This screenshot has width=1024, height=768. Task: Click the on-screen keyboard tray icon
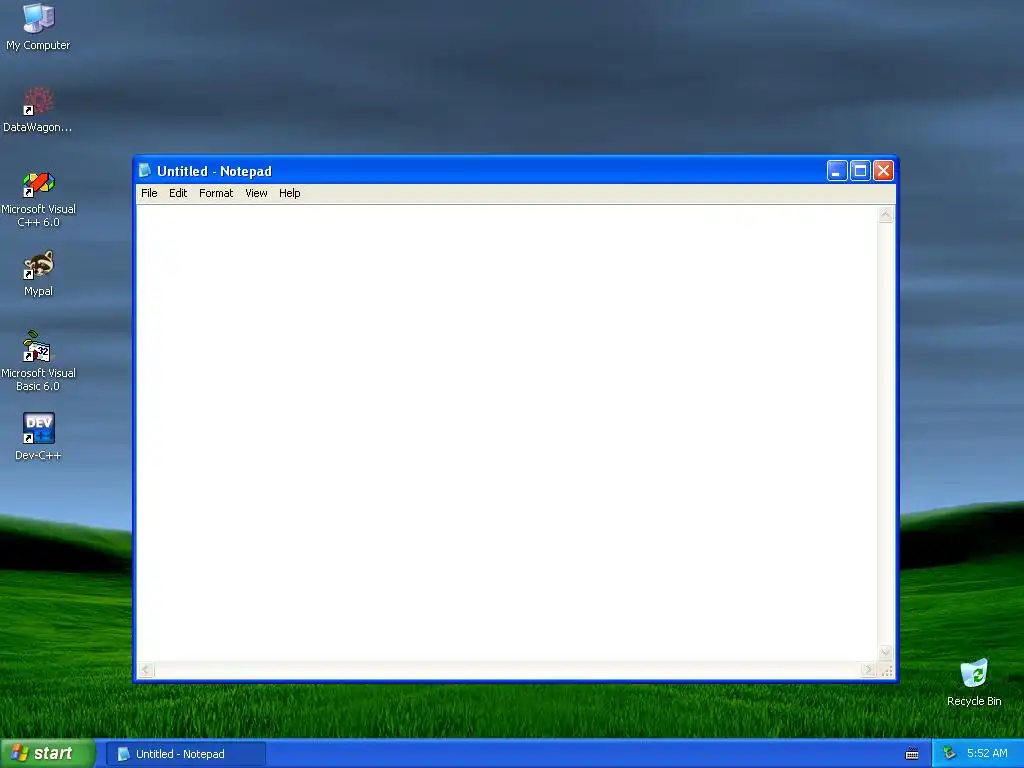coord(912,754)
